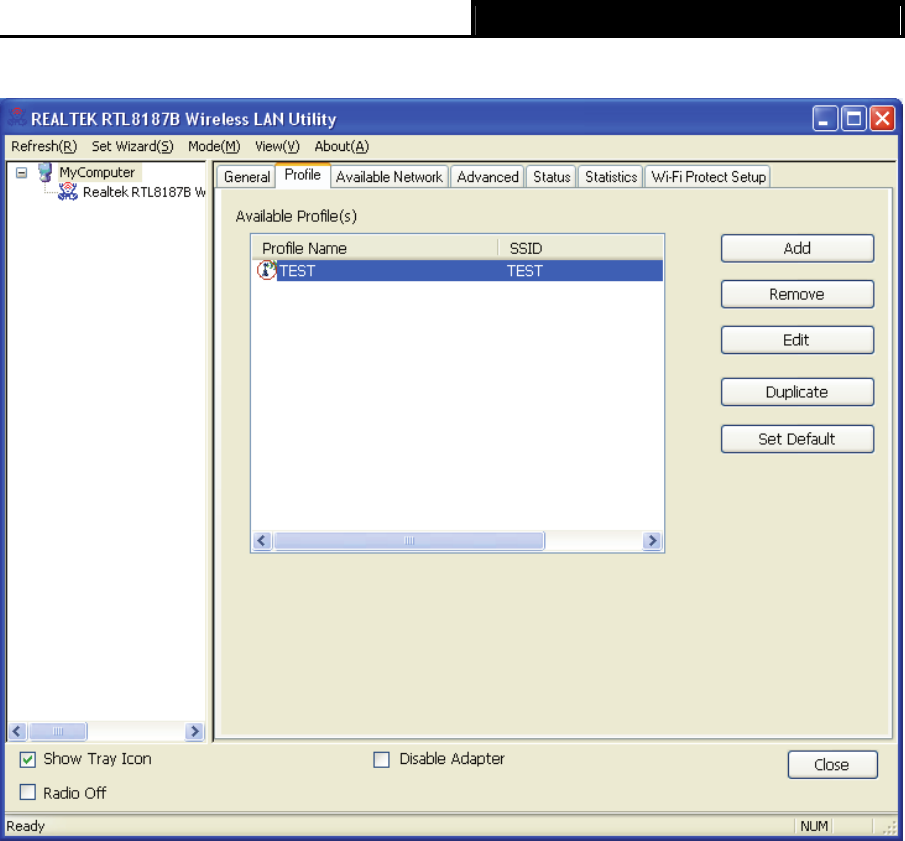Screen dimensions: 905x841
Task: Open the Set Wizard(S) menu
Action: pyautogui.click(x=132, y=147)
